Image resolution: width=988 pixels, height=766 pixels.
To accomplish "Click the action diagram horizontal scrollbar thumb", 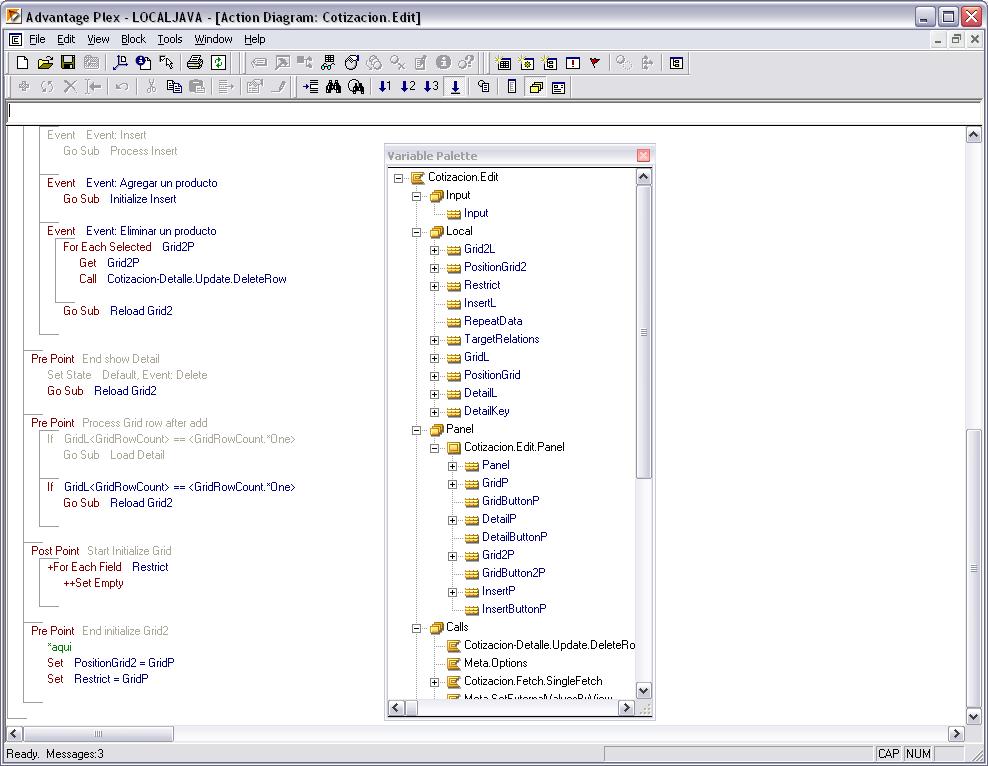I will pos(98,734).
